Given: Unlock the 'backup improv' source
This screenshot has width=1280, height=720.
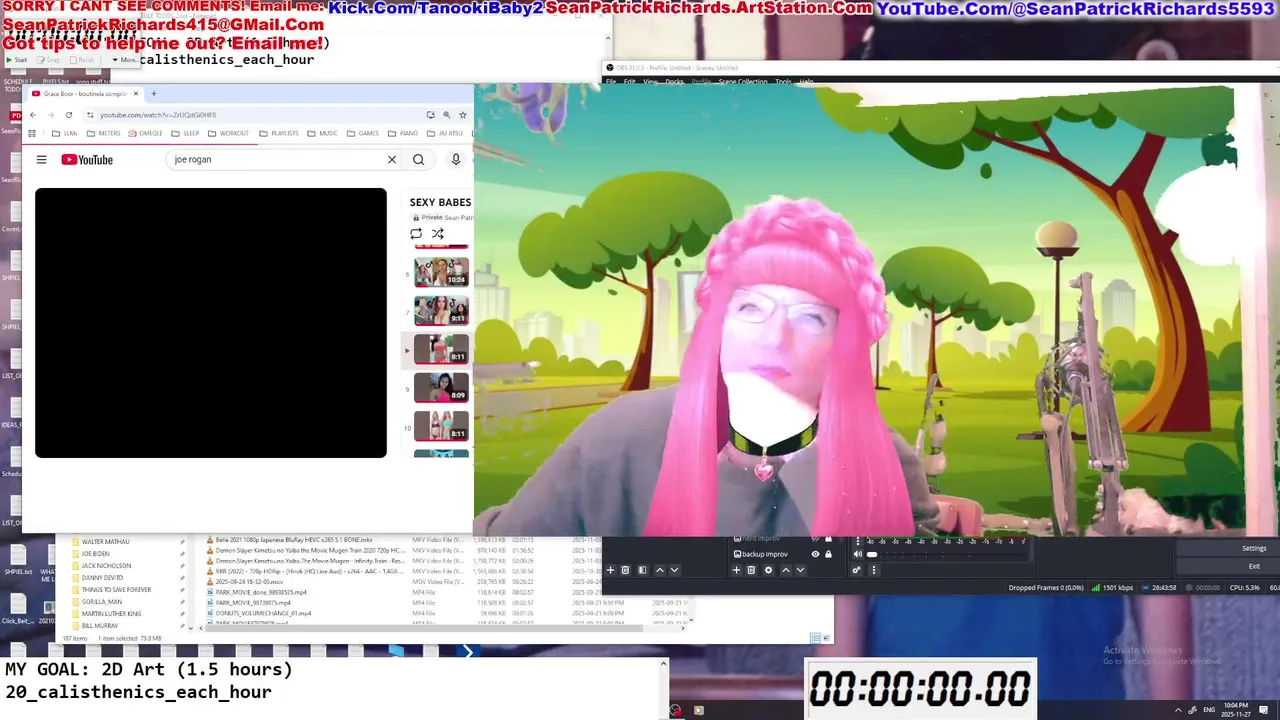Looking at the screenshot, I should (x=828, y=554).
